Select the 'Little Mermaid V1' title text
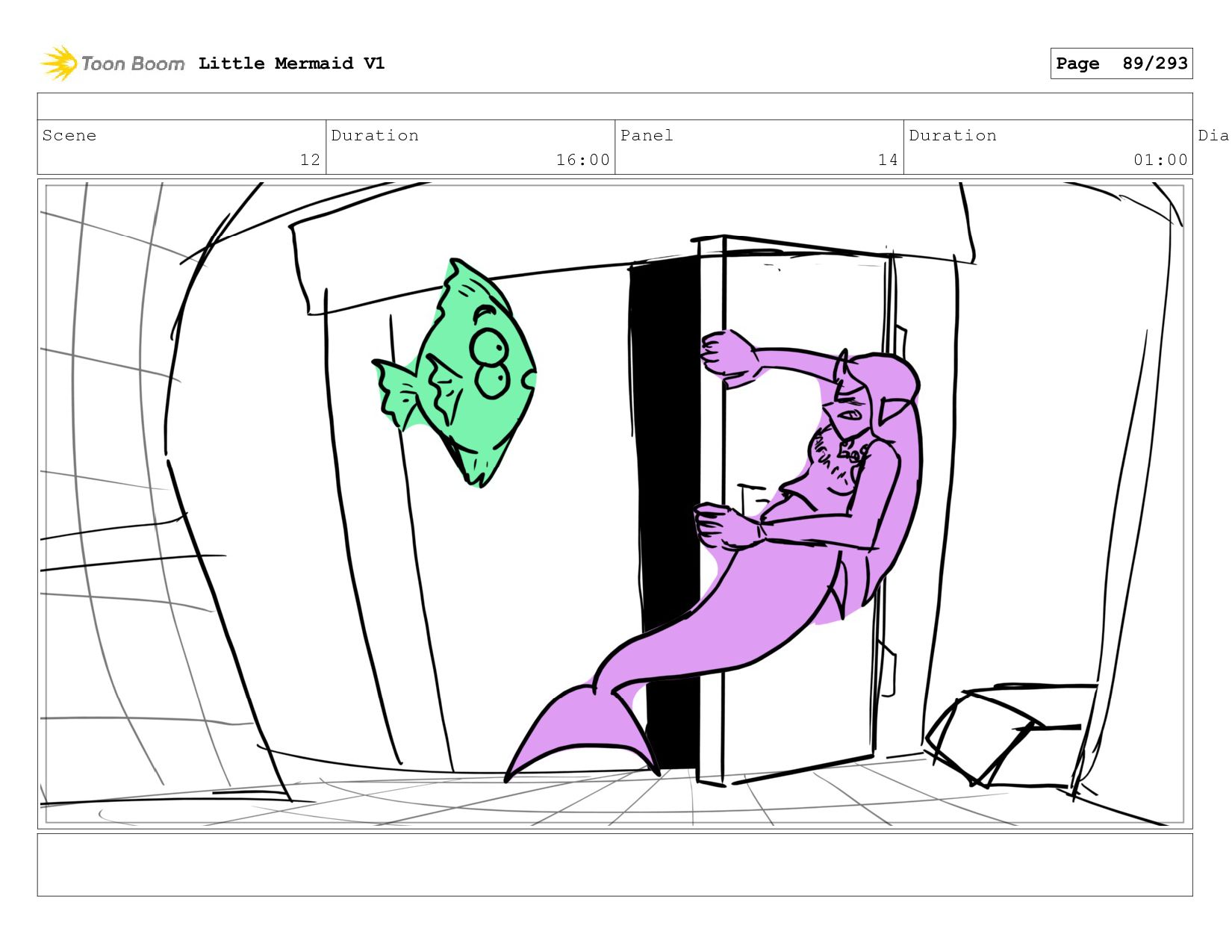Viewport: 1232px width, 952px height. tap(291, 63)
